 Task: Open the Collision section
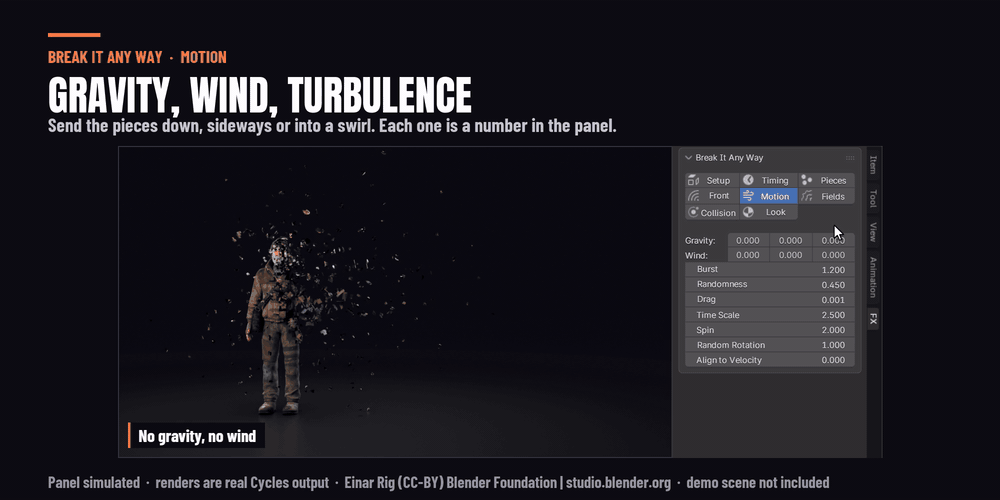[x=712, y=212]
